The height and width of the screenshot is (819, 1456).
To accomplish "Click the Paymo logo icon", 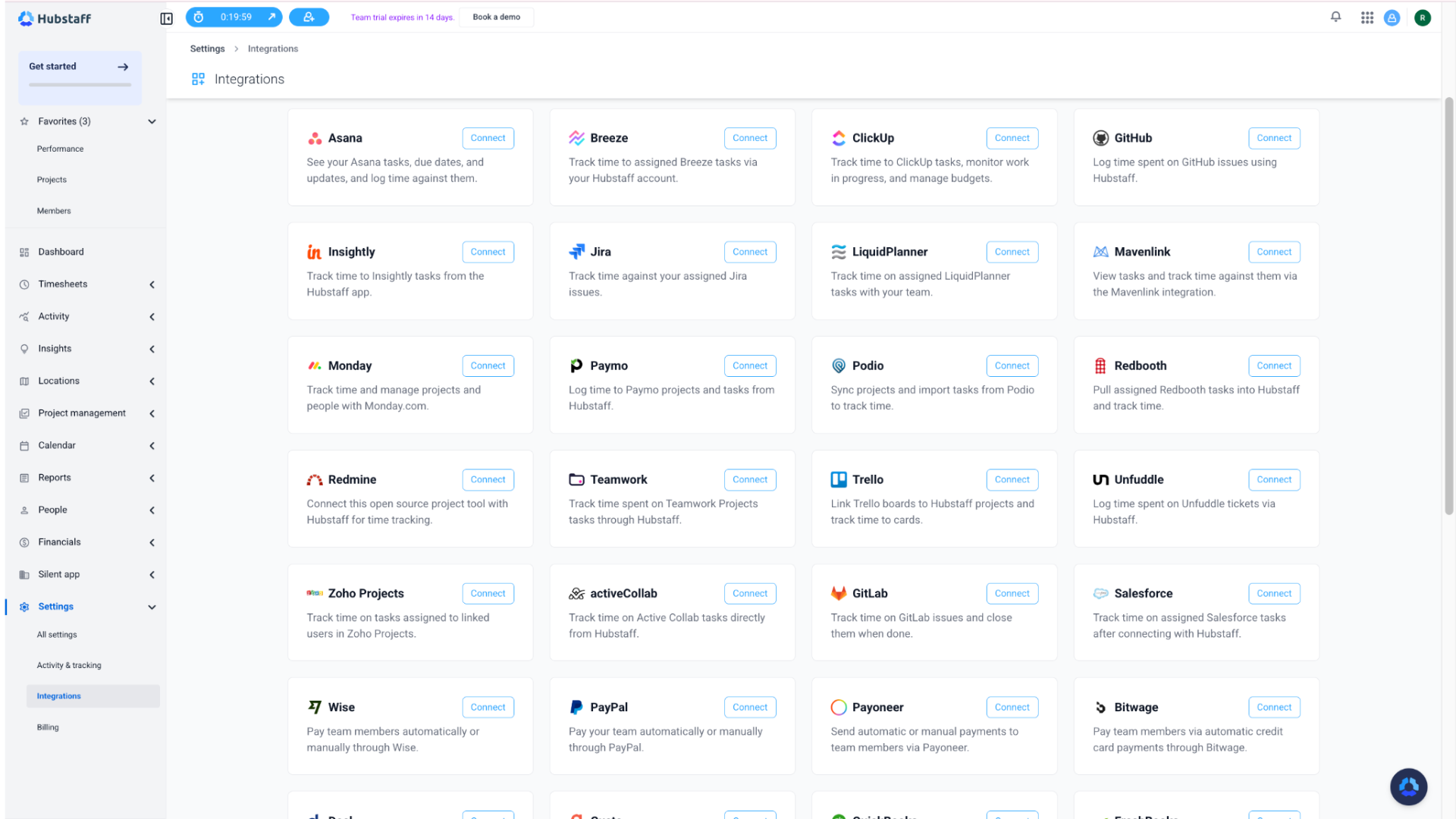I will tap(577, 366).
